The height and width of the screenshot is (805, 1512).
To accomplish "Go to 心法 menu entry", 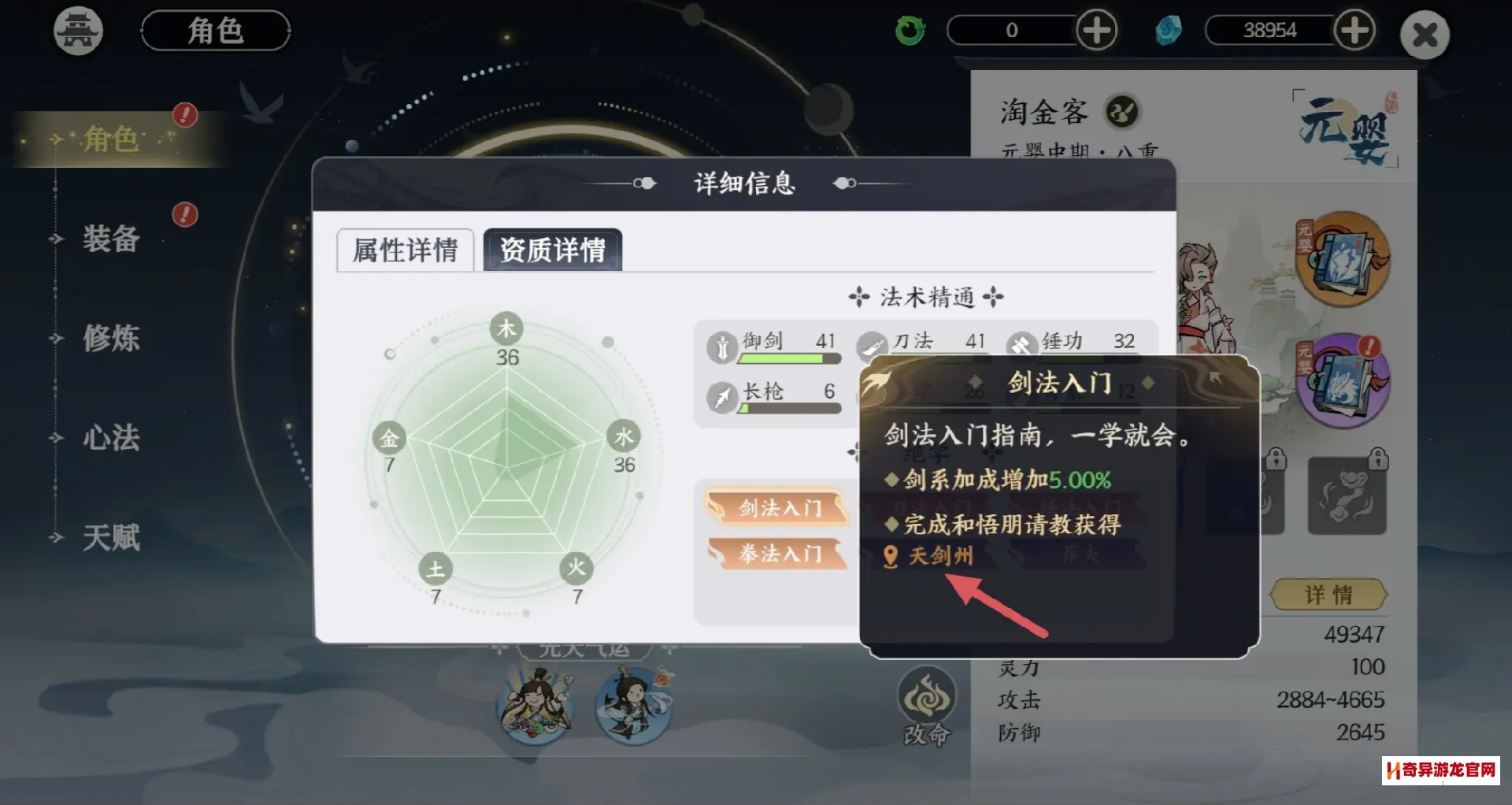I will [x=111, y=438].
